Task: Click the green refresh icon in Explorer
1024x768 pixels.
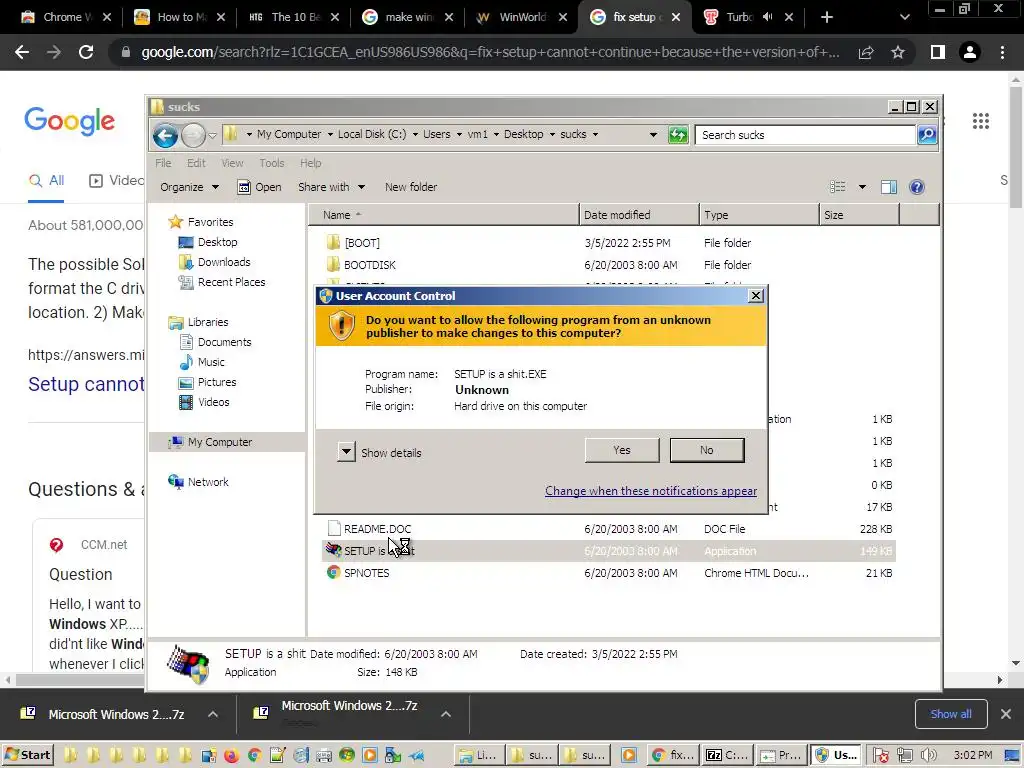Action: (x=678, y=135)
